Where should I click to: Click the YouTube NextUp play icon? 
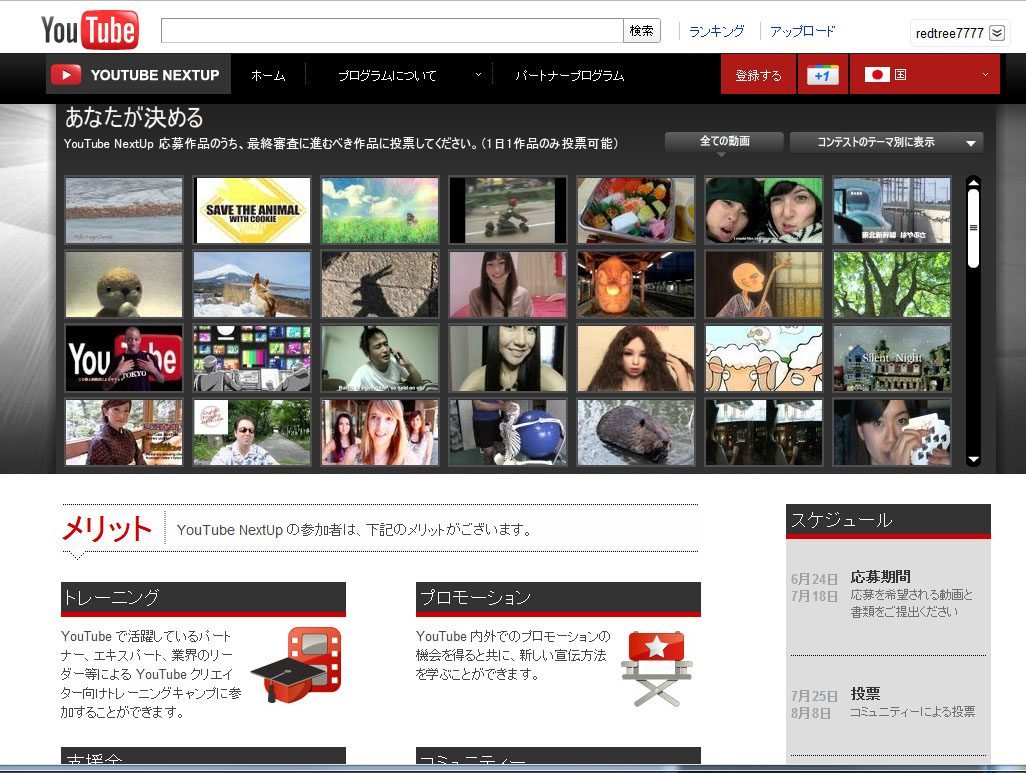(66, 75)
